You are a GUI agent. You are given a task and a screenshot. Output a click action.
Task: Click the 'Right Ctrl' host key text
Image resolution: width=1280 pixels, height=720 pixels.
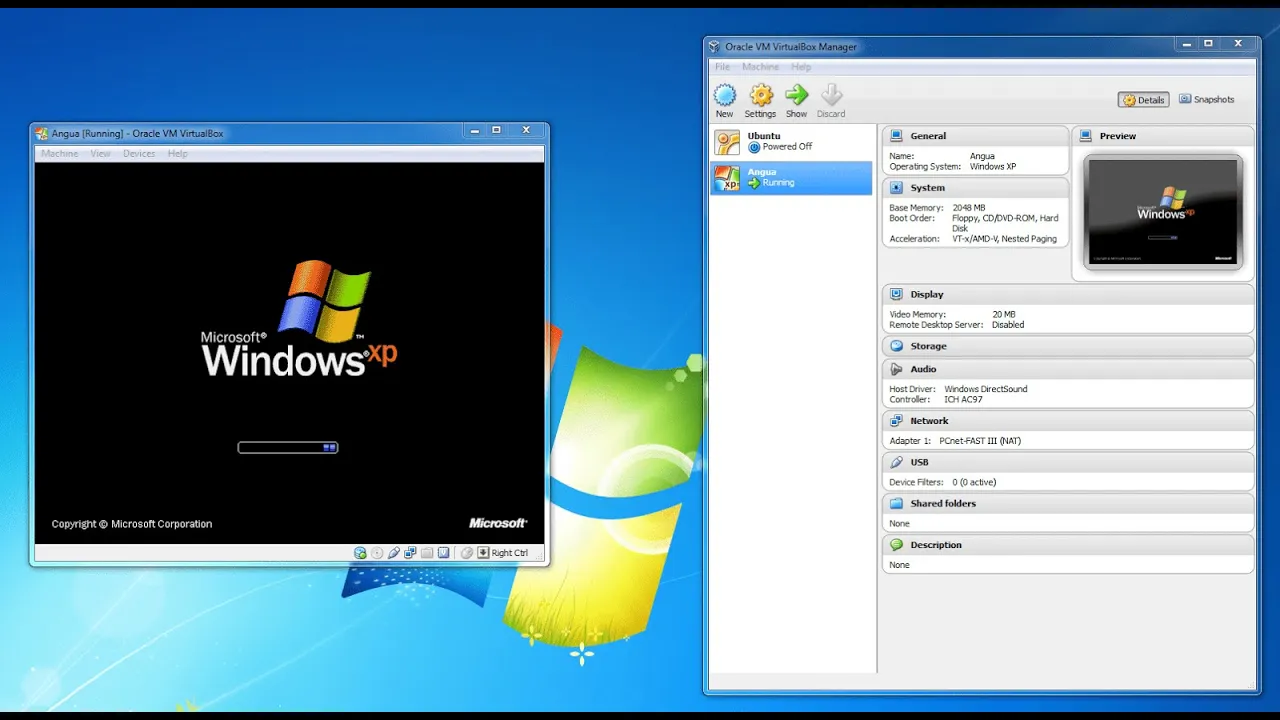509,553
